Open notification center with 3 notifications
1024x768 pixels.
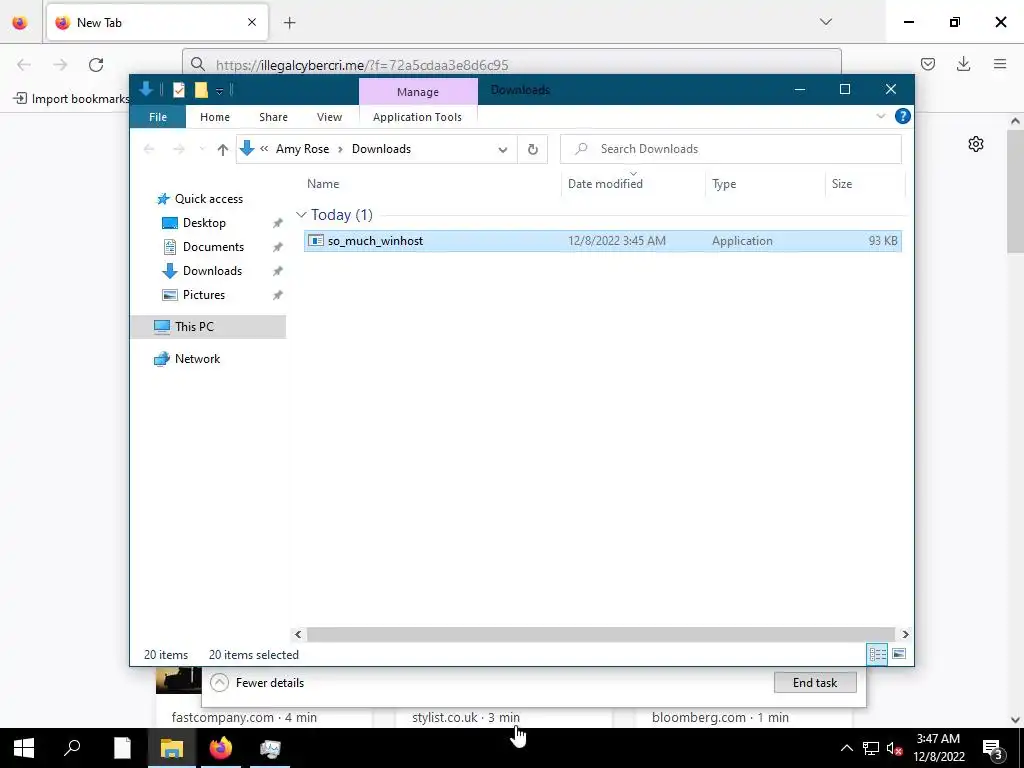coord(993,749)
